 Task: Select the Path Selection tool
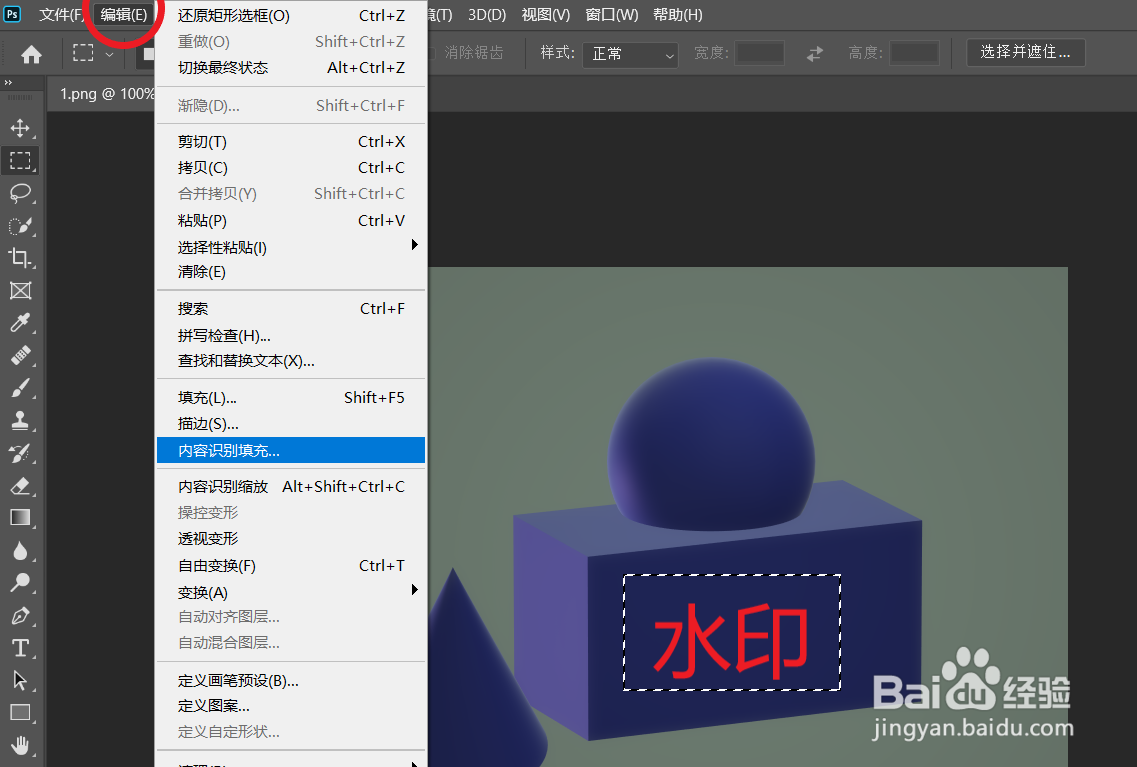[20, 680]
